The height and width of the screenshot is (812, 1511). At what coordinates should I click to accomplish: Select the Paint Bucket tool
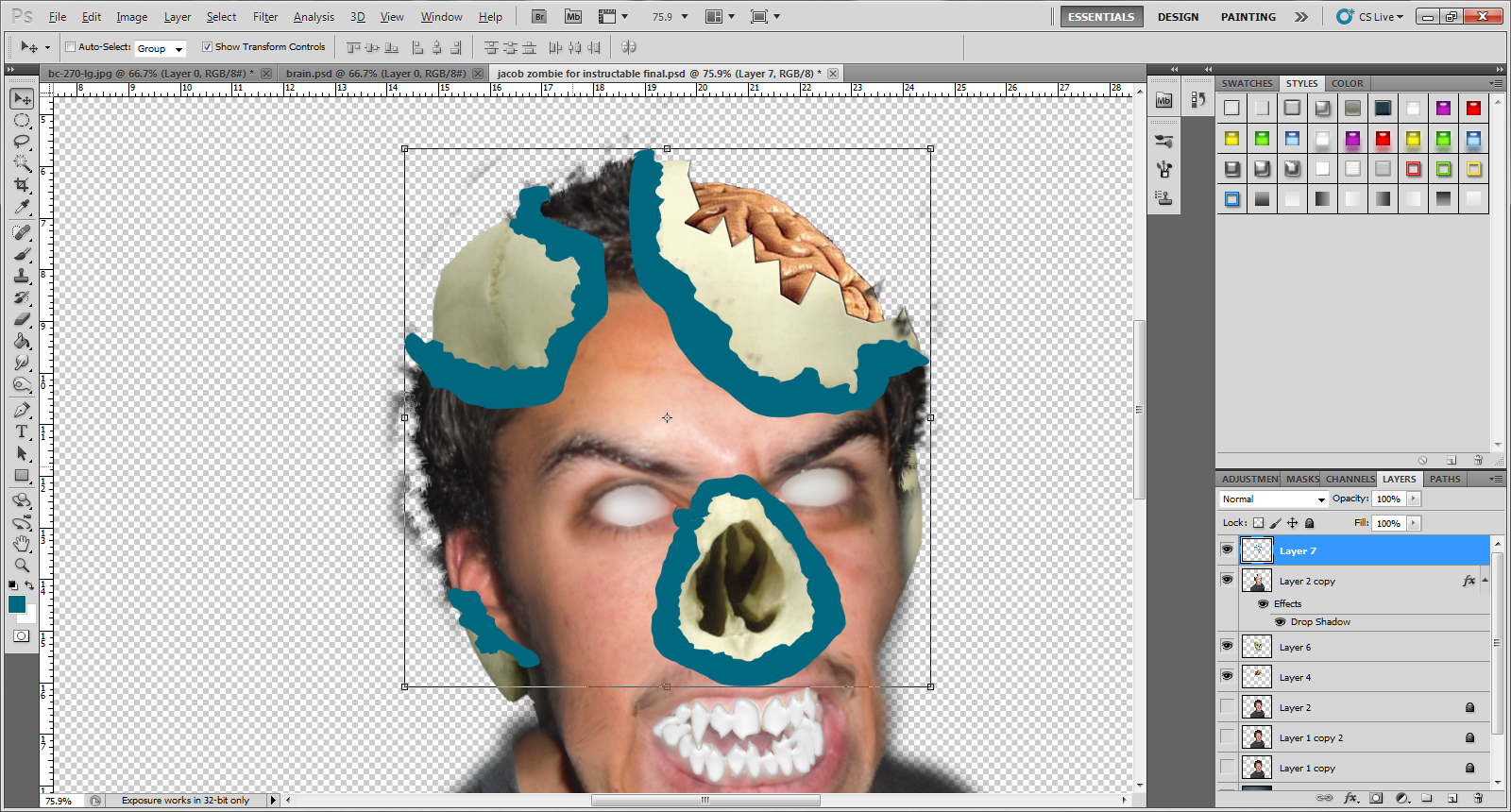pos(22,341)
